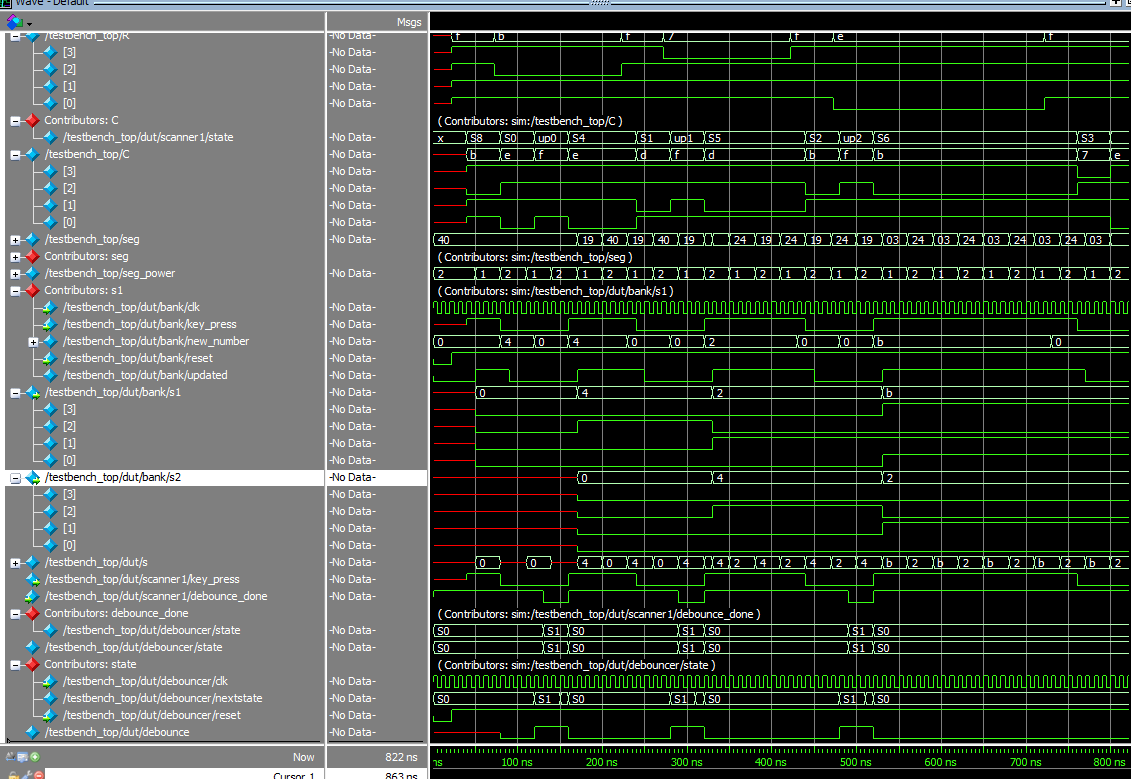Click the red diamond icon beside Contributors: C
The image size is (1131, 779).
click(32, 120)
